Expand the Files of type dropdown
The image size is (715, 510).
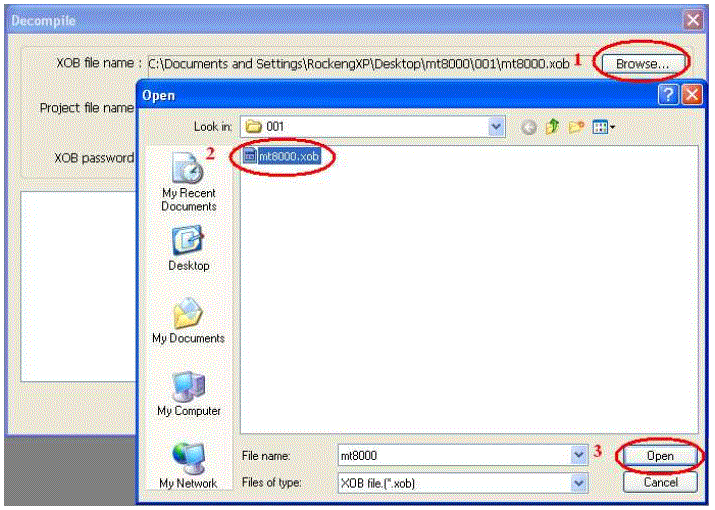tap(578, 482)
